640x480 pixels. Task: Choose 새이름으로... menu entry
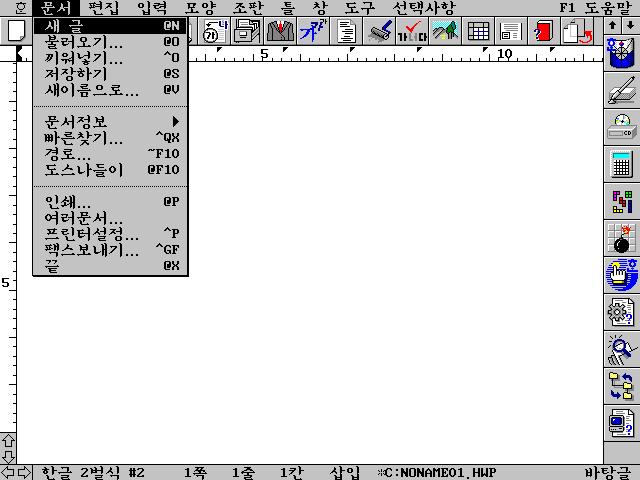tap(110, 89)
